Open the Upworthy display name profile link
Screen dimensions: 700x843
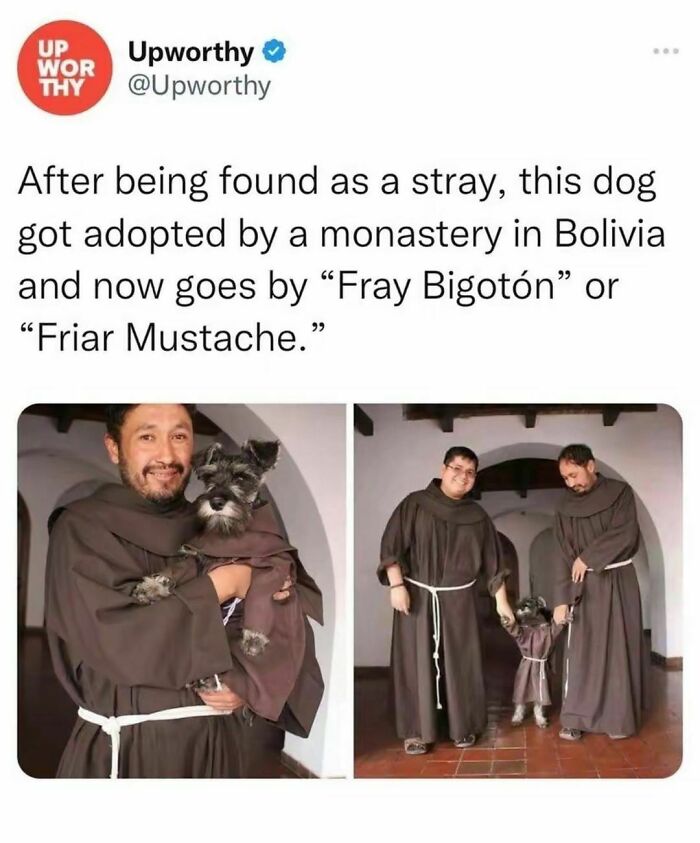[x=190, y=52]
